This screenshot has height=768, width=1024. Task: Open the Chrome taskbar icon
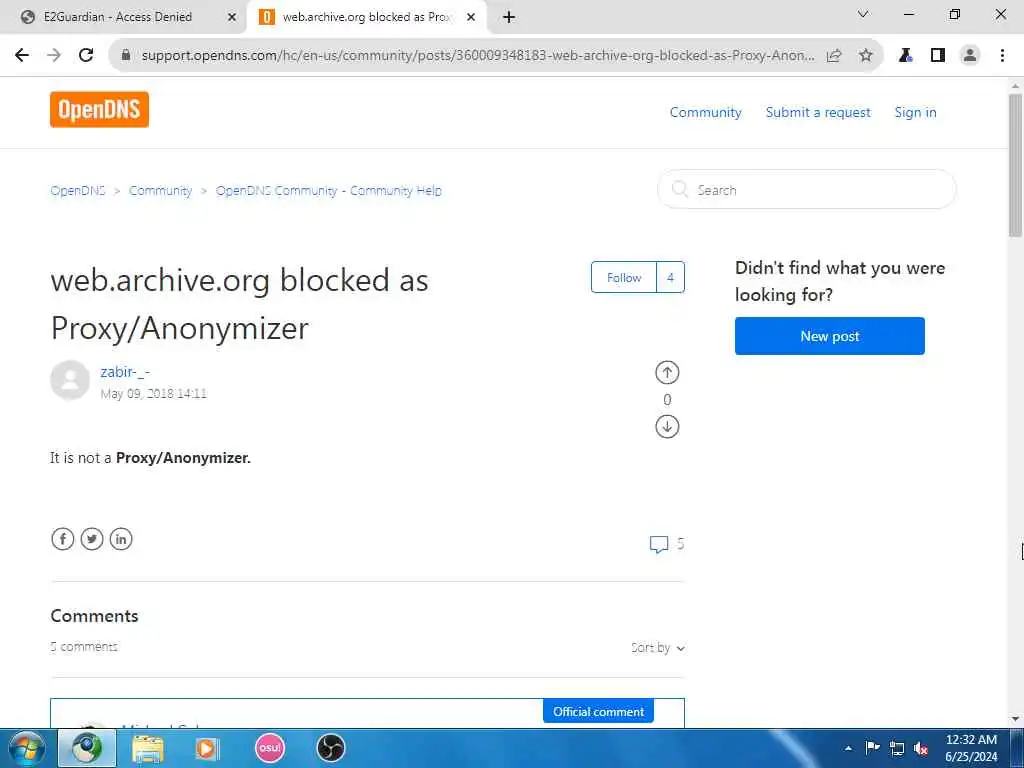coord(88,748)
